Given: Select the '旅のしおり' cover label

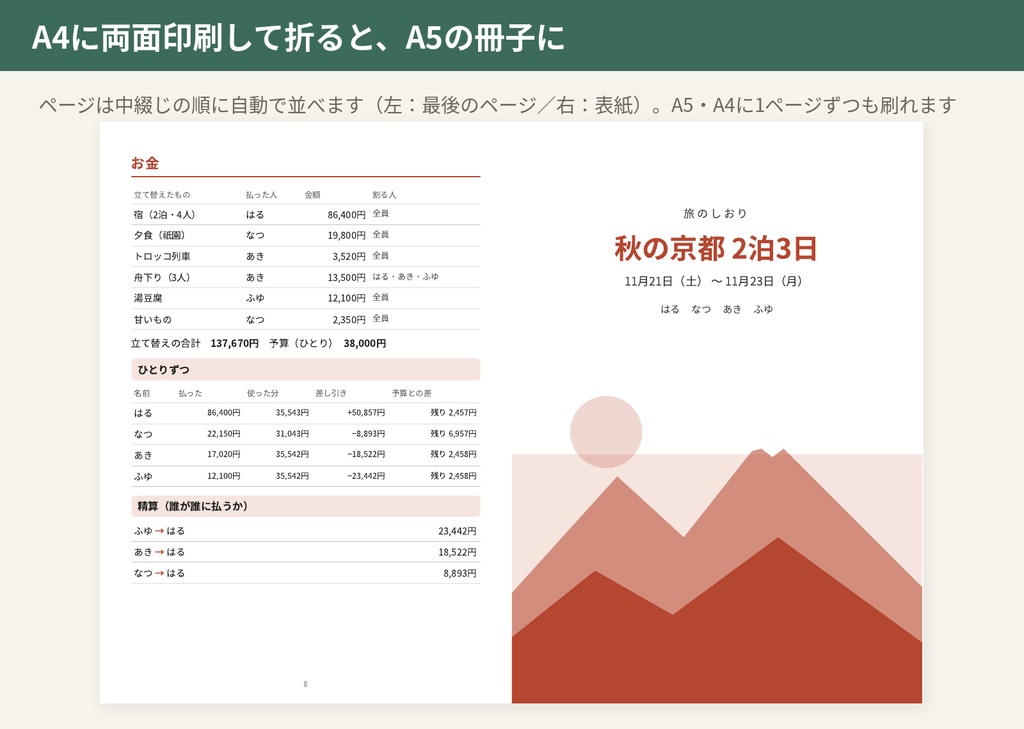Looking at the screenshot, I should click(716, 214).
